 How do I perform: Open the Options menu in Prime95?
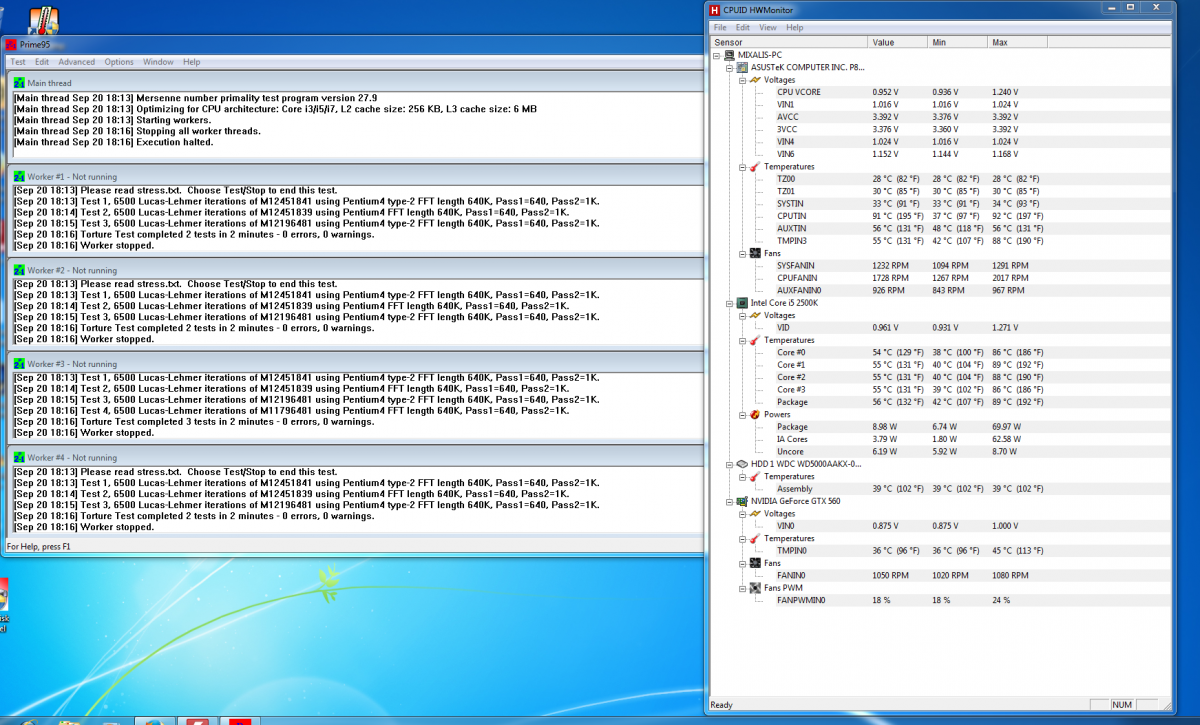tap(119, 62)
